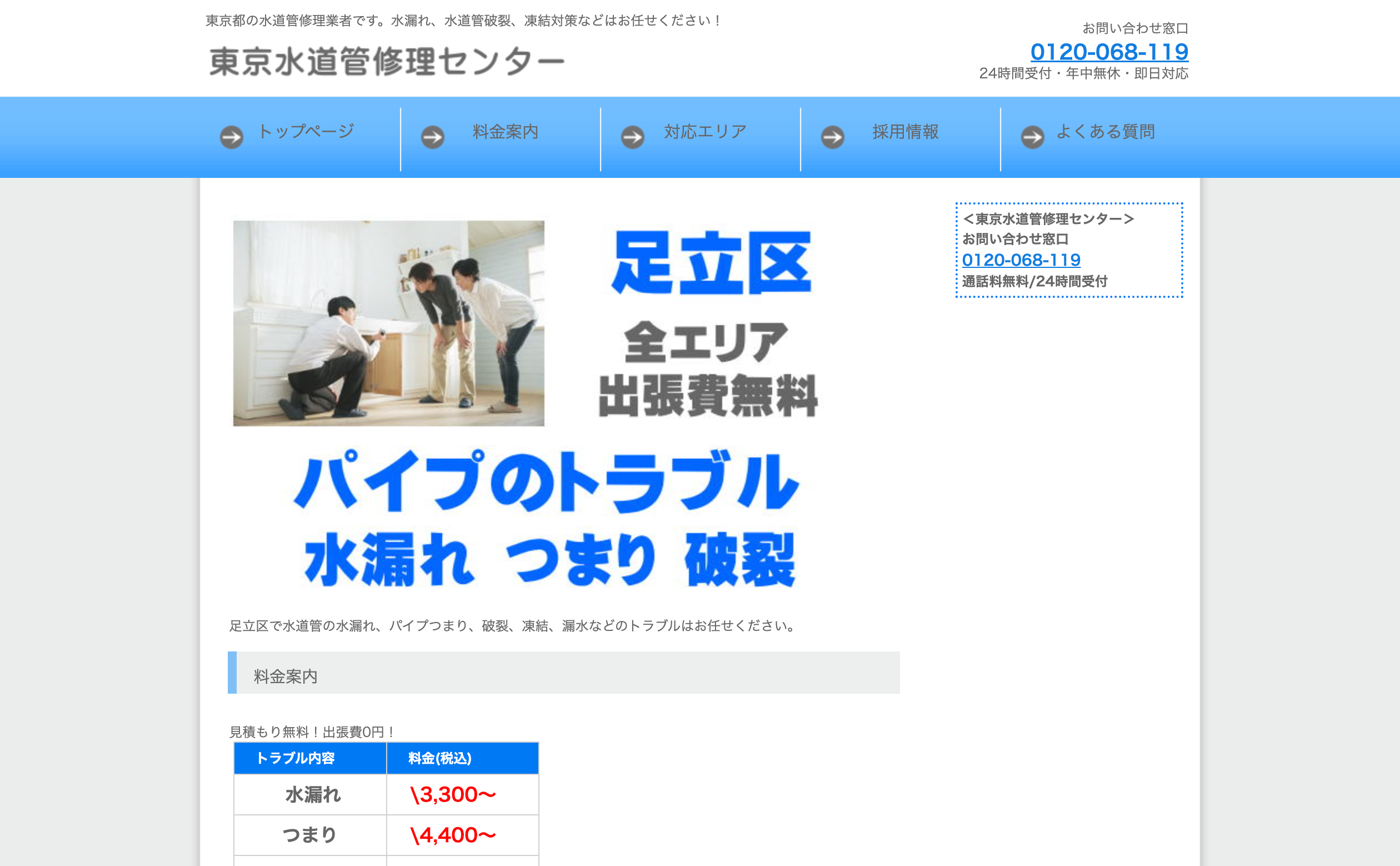Click the arrow icon beside よくある質問
This screenshot has height=866, width=1400.
coord(1033,137)
